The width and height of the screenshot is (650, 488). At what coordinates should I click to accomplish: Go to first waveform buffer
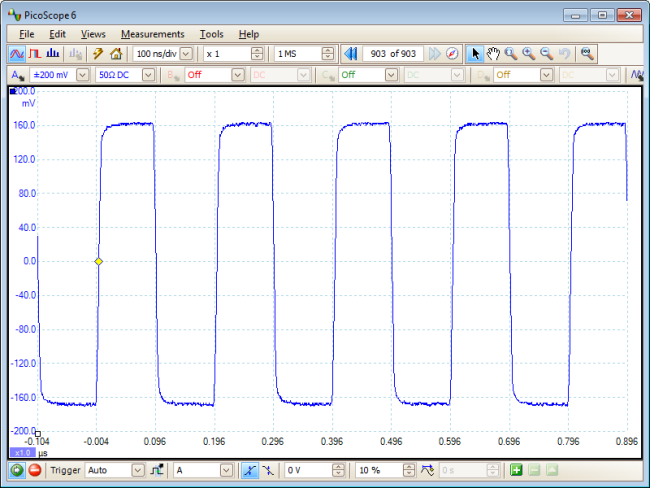pos(350,53)
